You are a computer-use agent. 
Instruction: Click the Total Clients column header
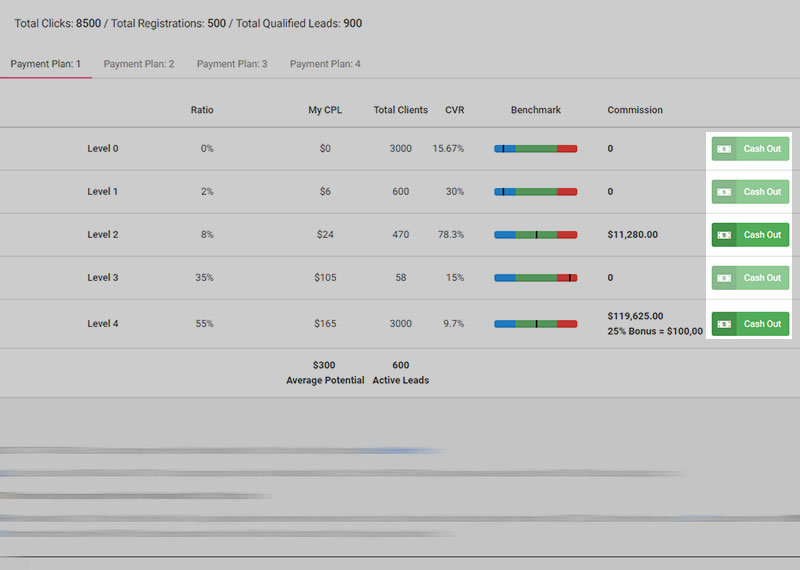point(400,110)
